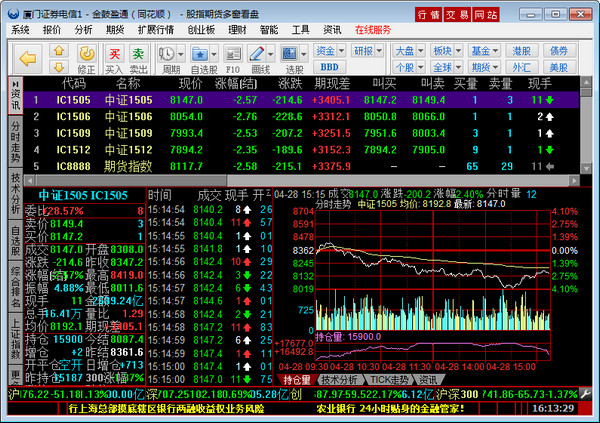Select the 分时走势 side tab

(x=15, y=142)
